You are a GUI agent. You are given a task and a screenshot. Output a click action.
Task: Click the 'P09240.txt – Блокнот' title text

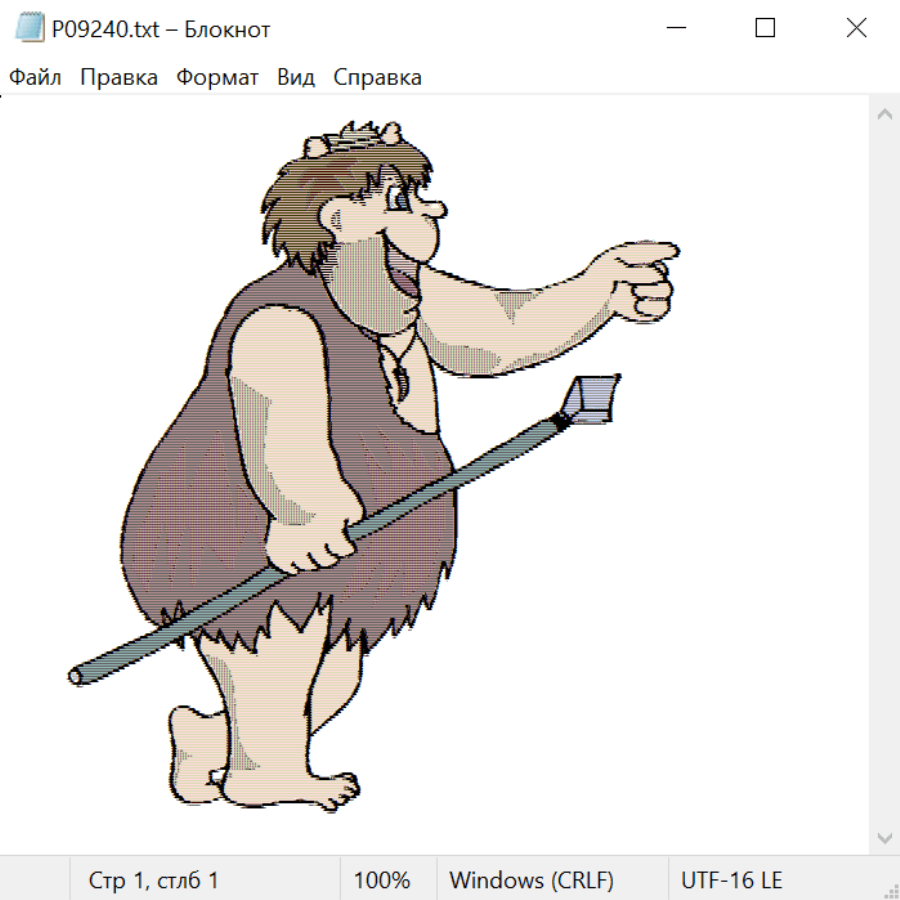pyautogui.click(x=160, y=29)
